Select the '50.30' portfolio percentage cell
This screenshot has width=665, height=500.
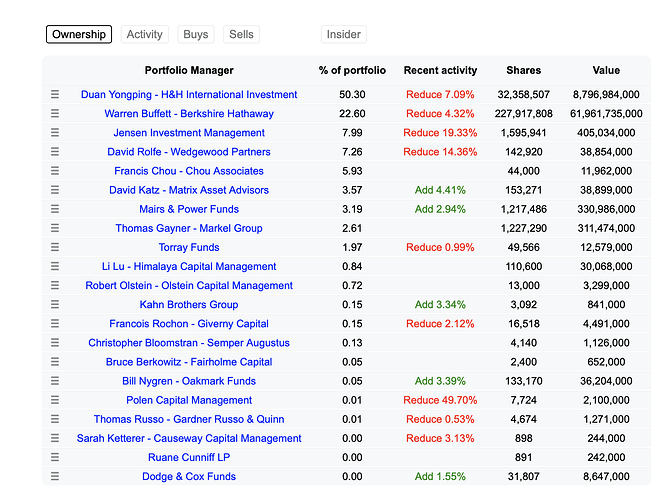(x=352, y=94)
